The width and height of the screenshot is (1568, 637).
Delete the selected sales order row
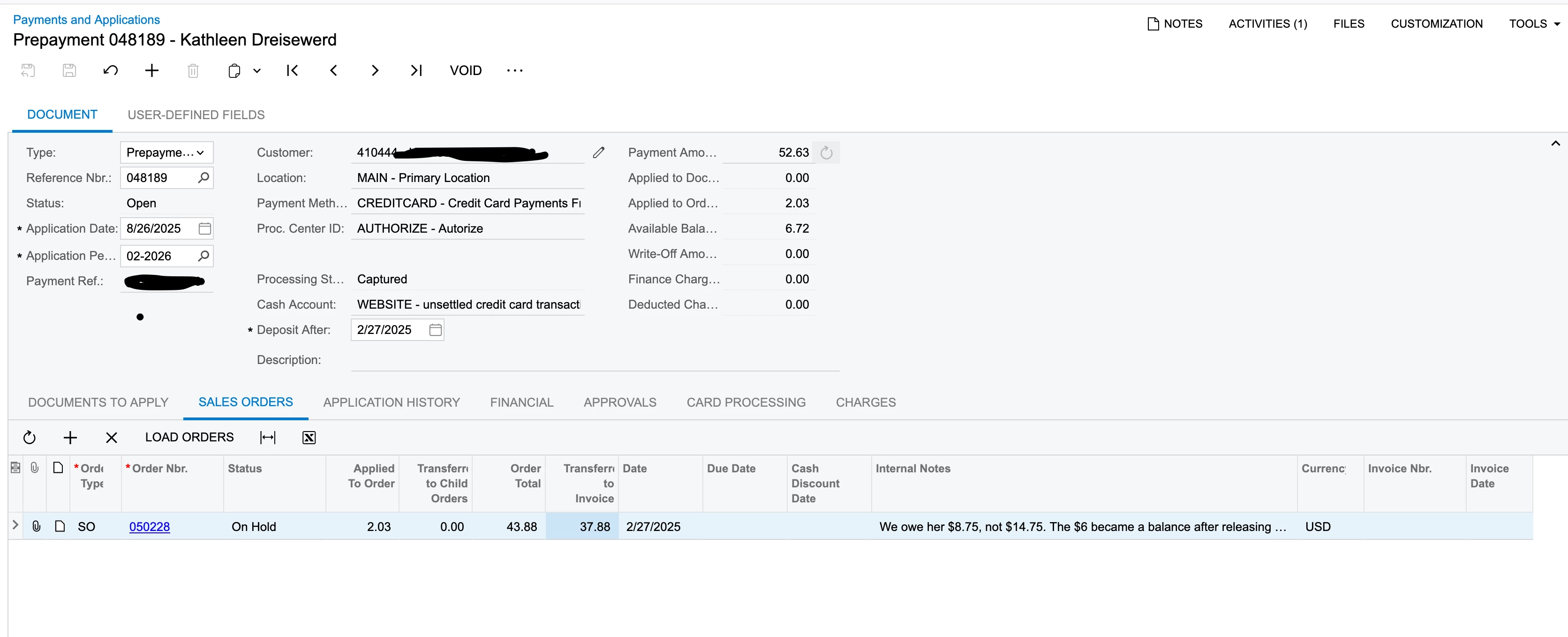[x=112, y=437]
